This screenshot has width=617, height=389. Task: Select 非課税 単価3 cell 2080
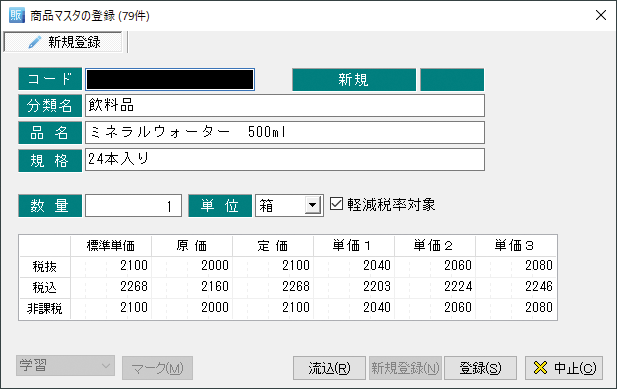[x=516, y=308]
